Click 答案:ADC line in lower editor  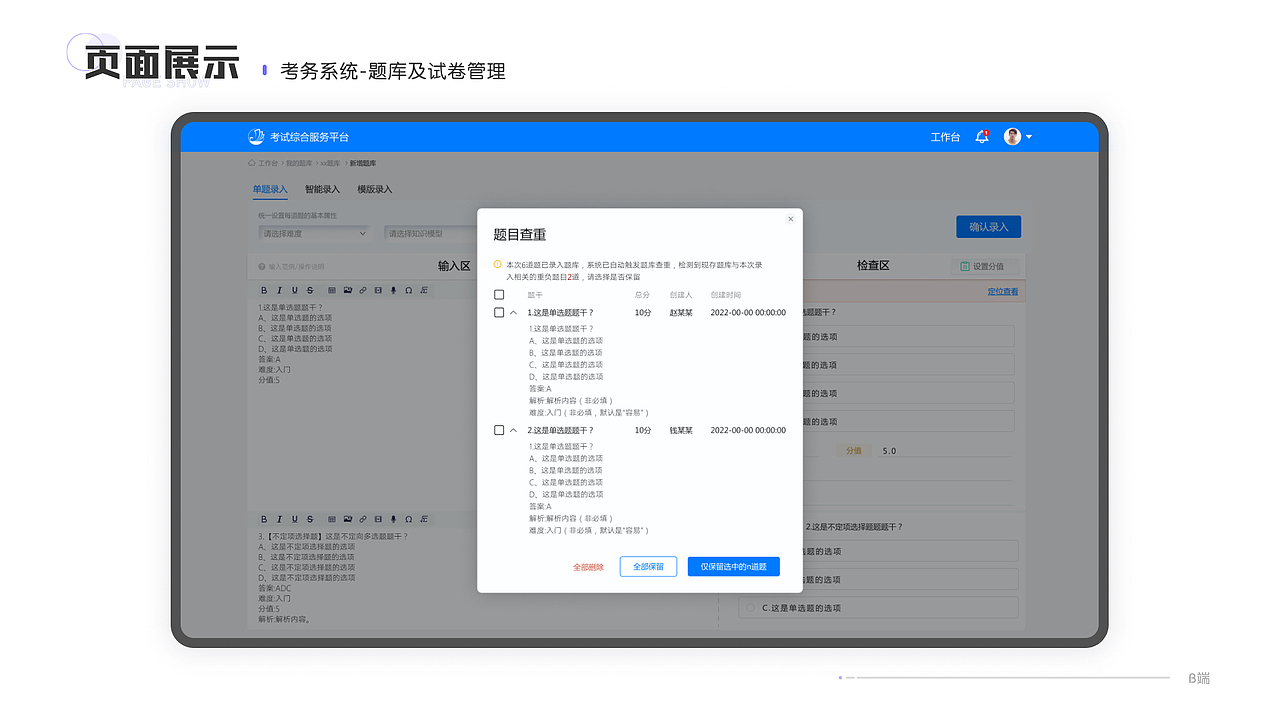point(275,588)
